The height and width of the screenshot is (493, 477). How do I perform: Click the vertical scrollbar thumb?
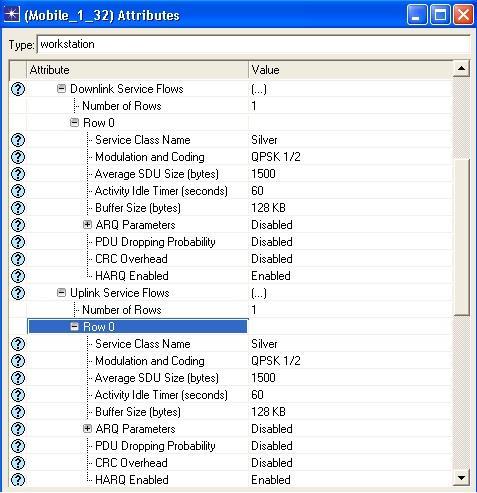(461, 237)
